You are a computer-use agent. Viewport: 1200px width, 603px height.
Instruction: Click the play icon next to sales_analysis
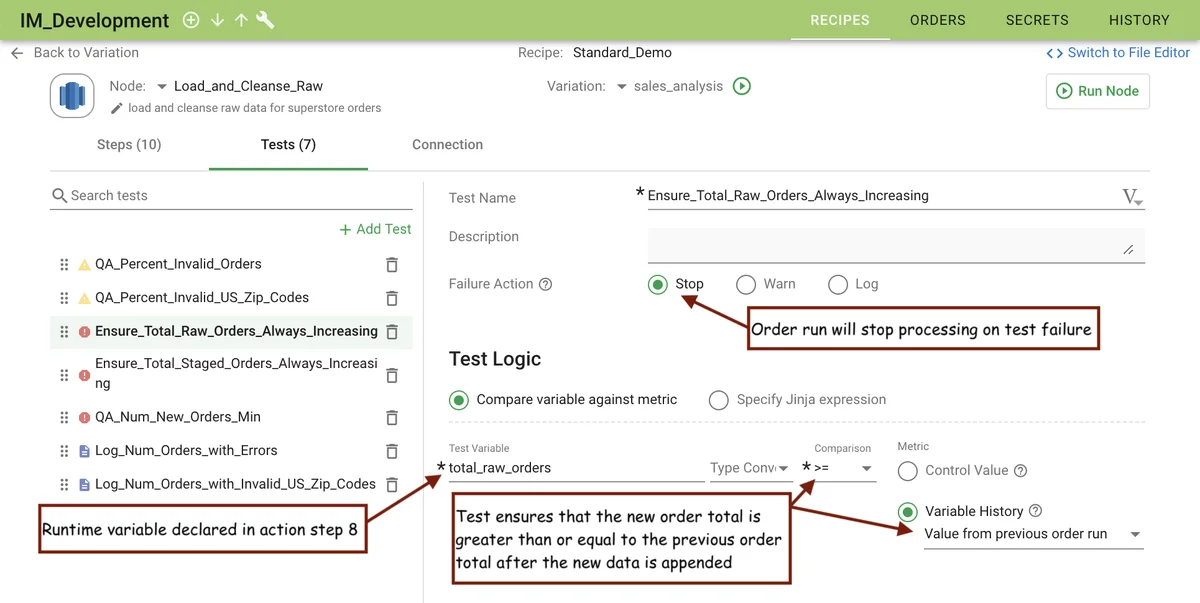pos(742,86)
